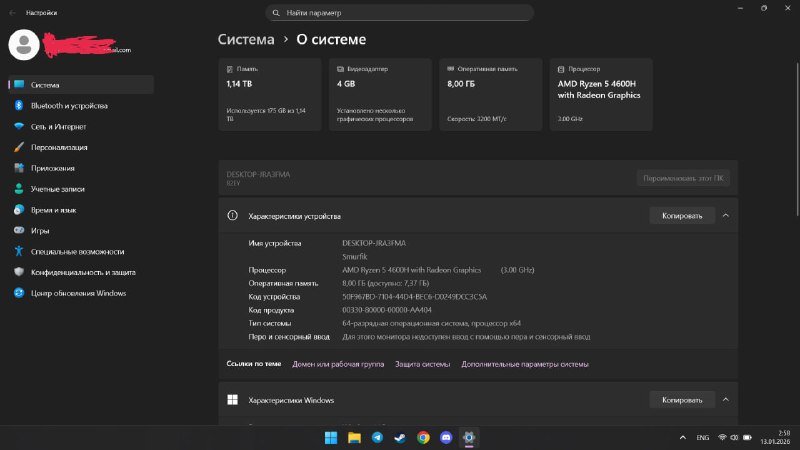
Task: Open Steam from the taskbar
Action: coord(400,438)
